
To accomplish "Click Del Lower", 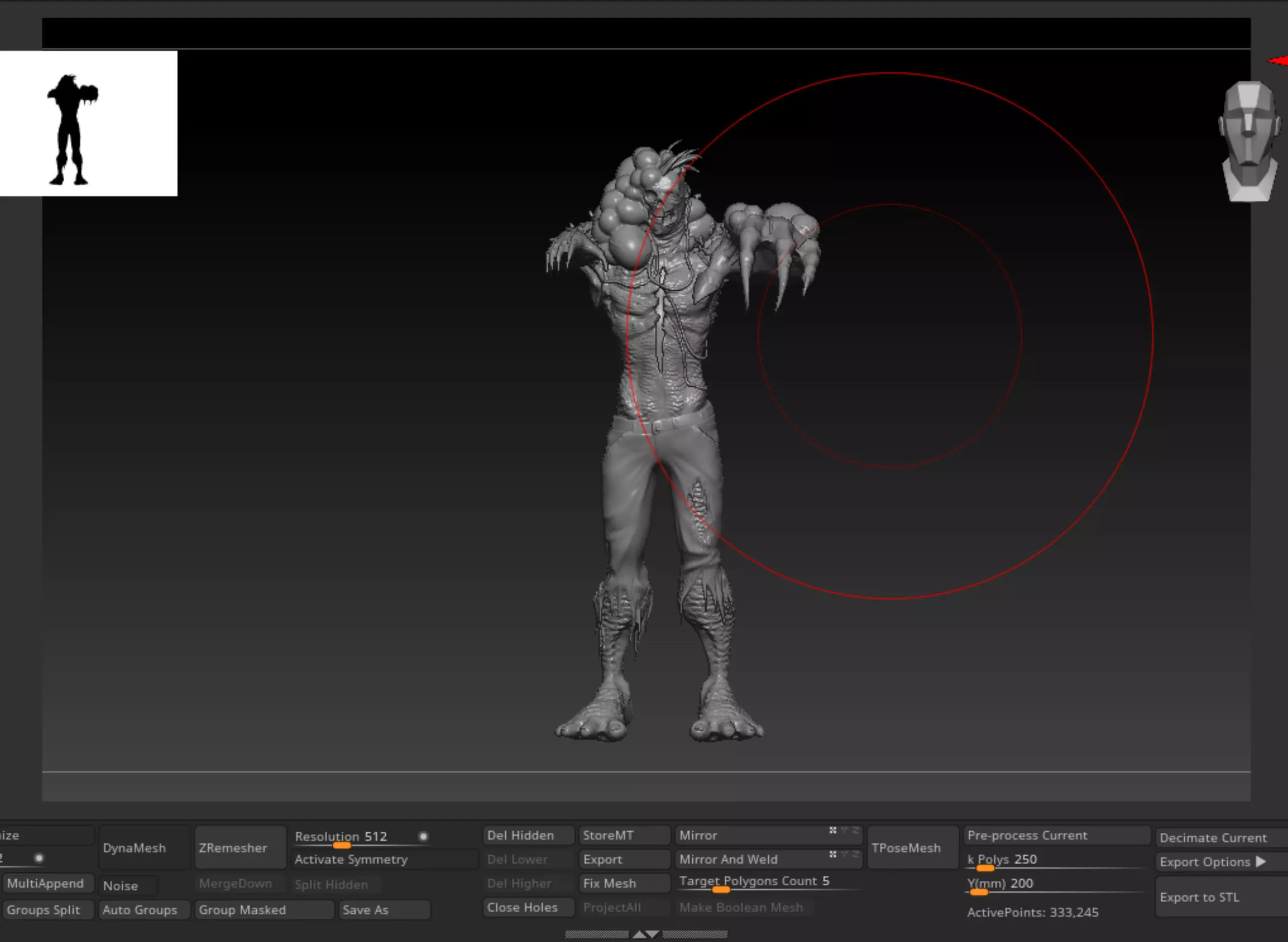I will click(528, 859).
